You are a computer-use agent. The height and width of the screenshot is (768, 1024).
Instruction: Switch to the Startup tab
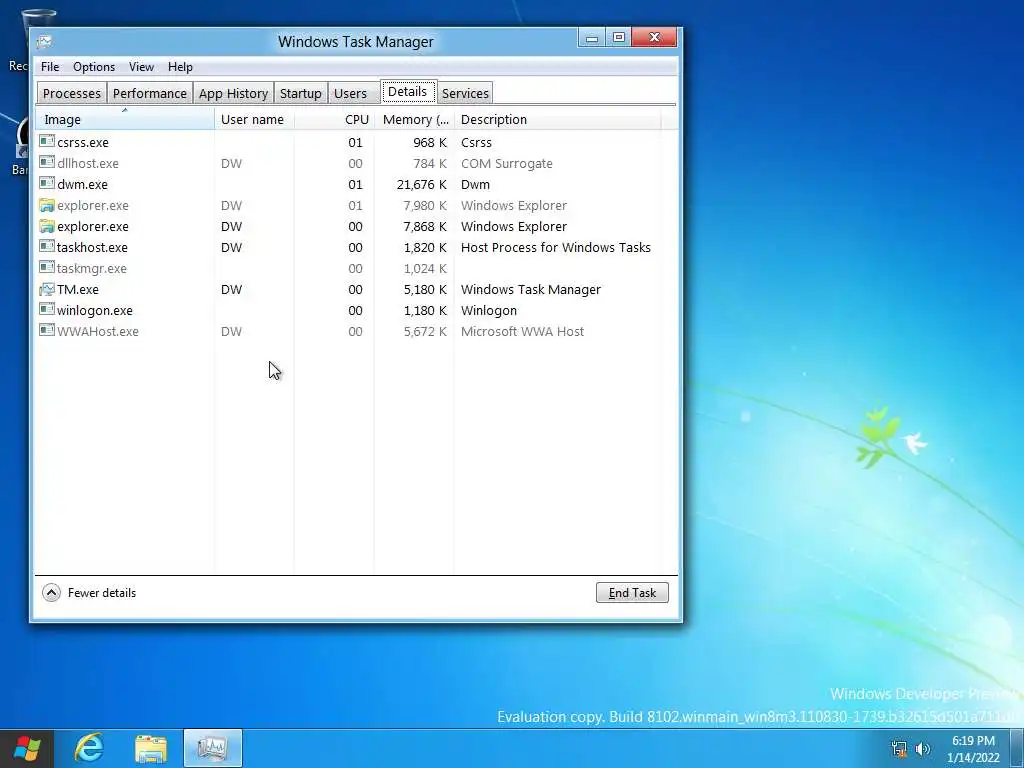click(300, 93)
